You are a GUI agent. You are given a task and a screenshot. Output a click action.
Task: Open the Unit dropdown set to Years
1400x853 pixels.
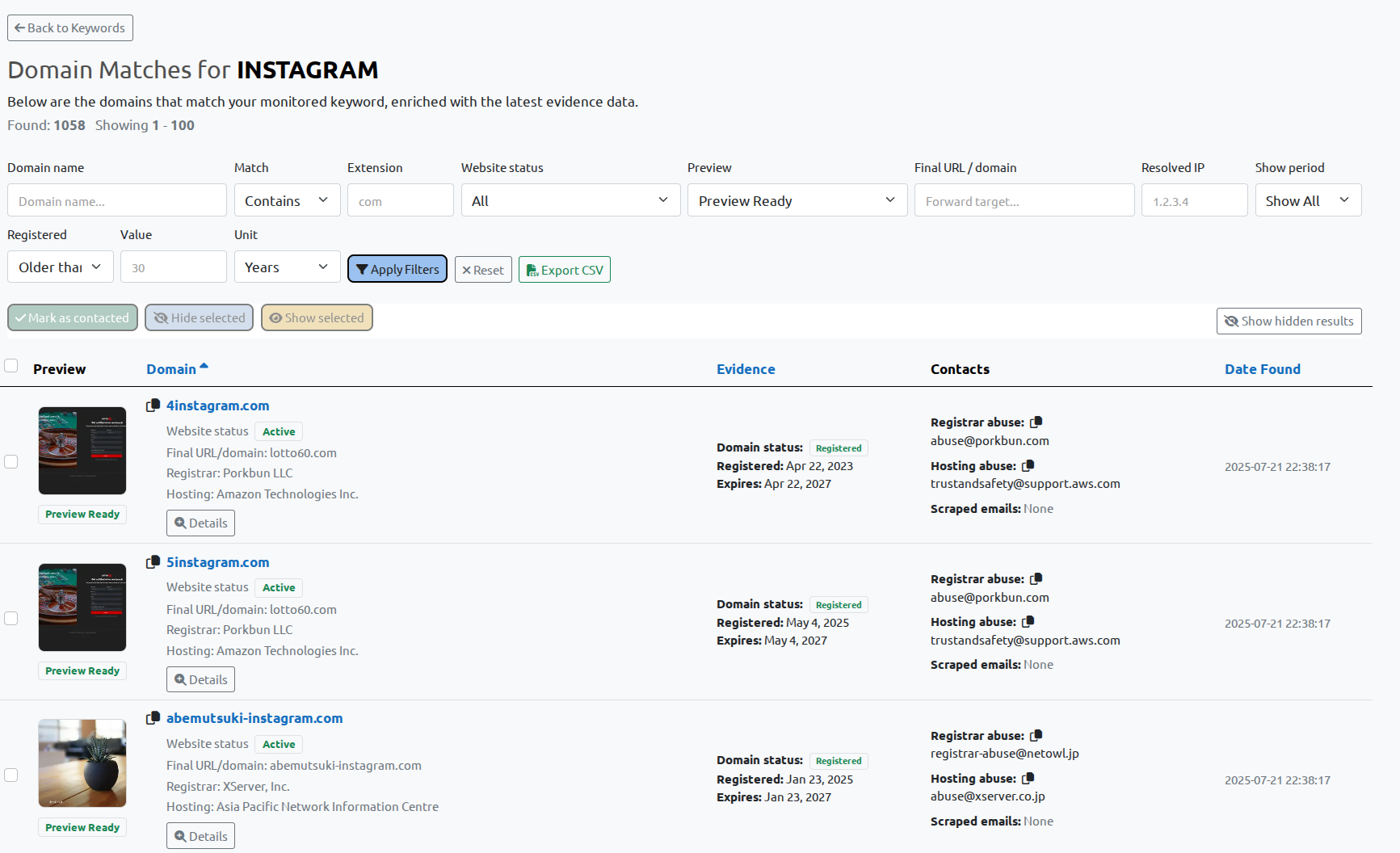tap(287, 267)
